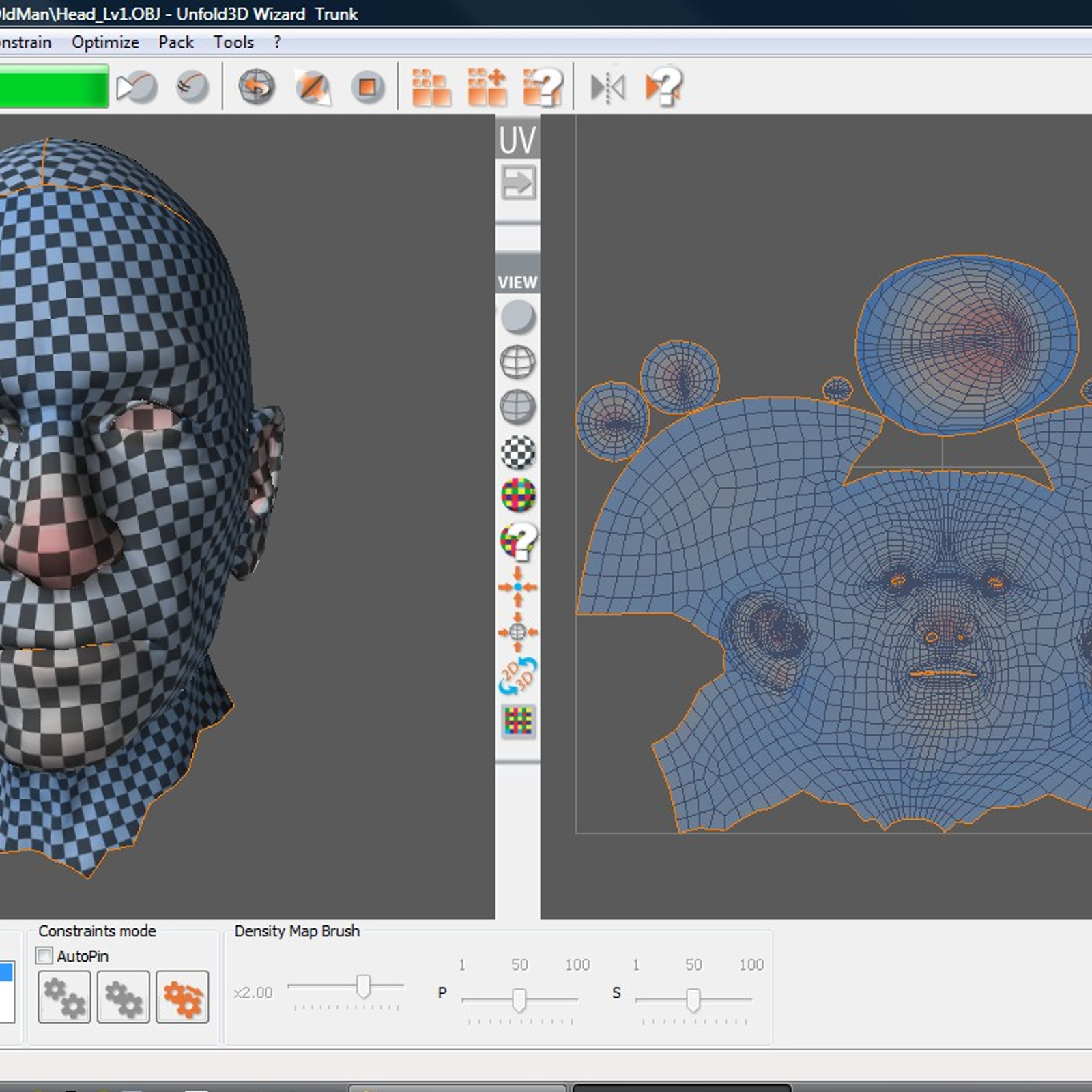Click the UV arrow button below UV label
1092x1092 pixels.
(x=518, y=183)
